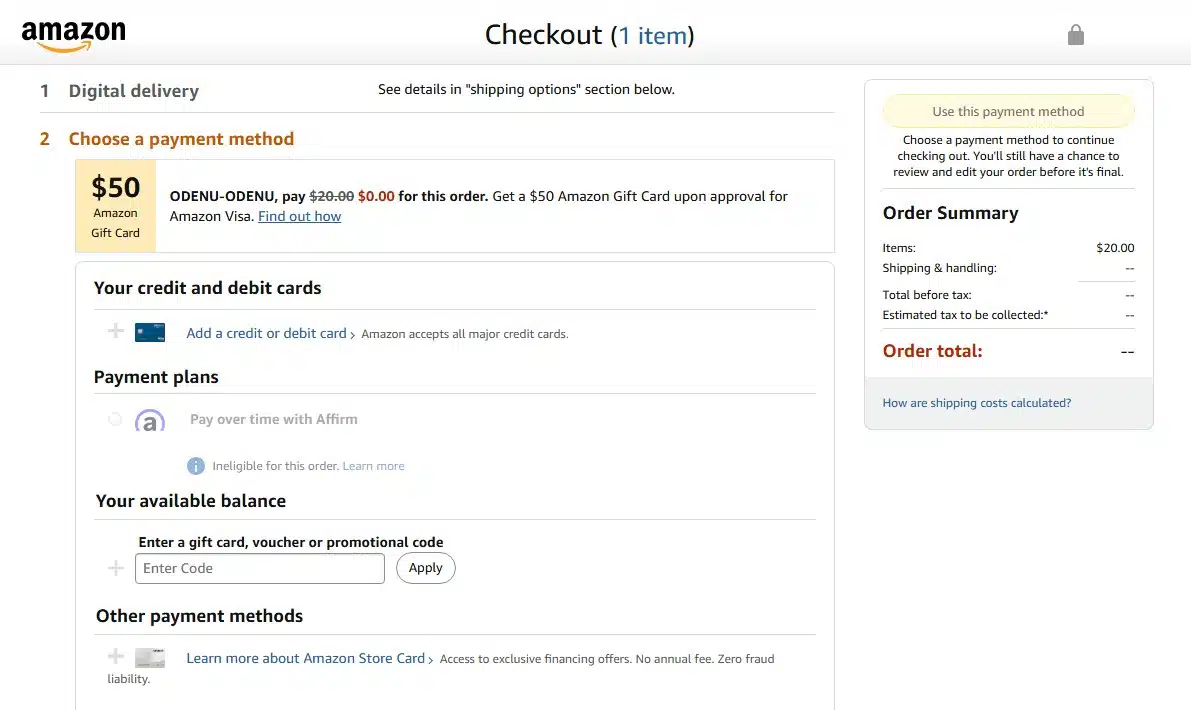Image resolution: width=1191 pixels, height=710 pixels.
Task: Open the Find out how link
Action: pos(299,216)
